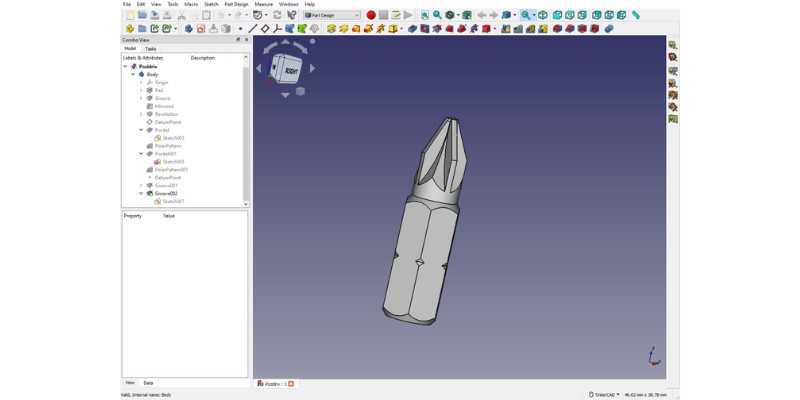Screen dimensions: 800x400
Task: Collapse the Body tree node
Action: [x=133, y=74]
